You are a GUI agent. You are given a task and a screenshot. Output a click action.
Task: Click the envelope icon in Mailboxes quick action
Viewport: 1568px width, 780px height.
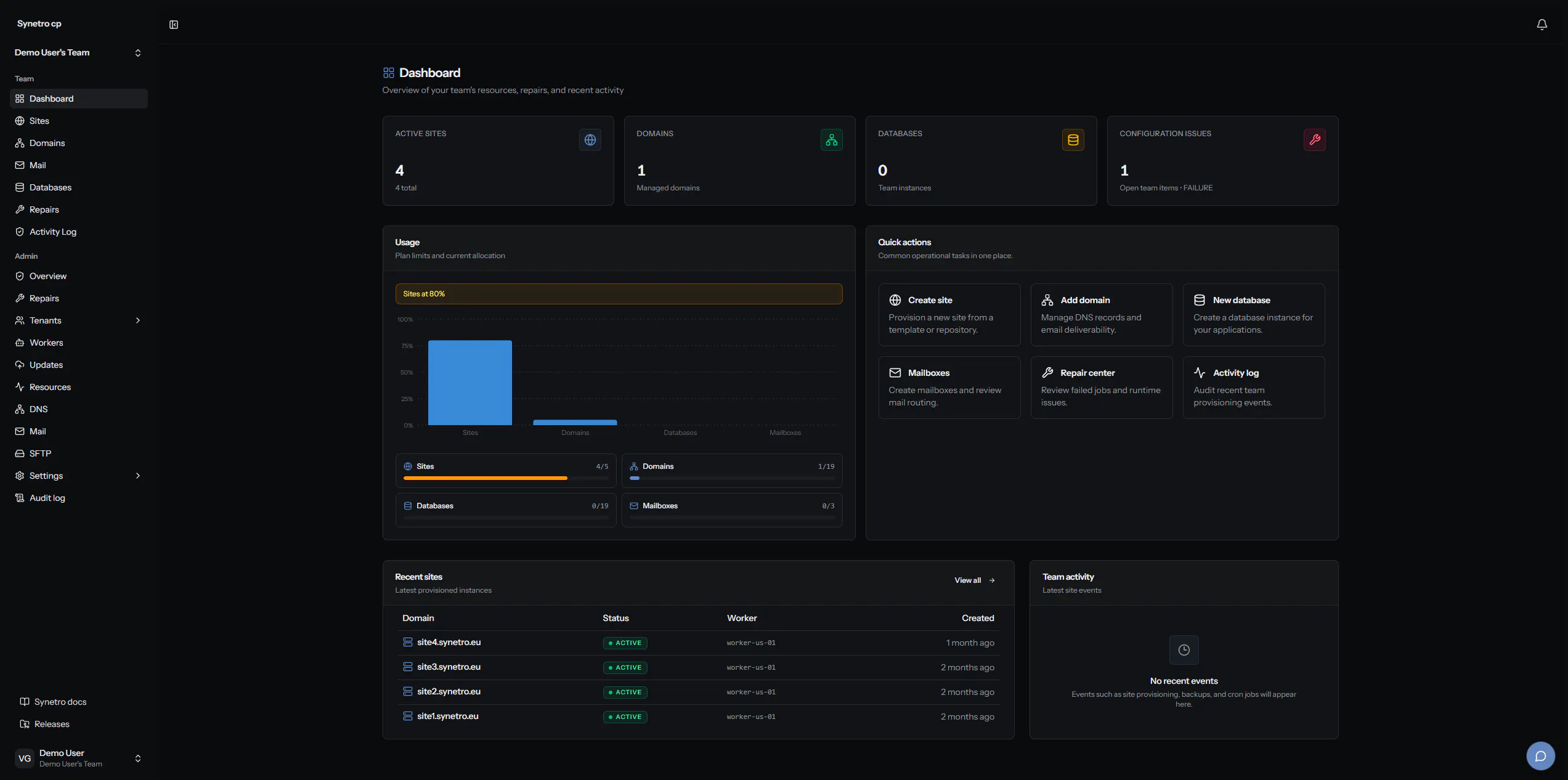tap(895, 373)
